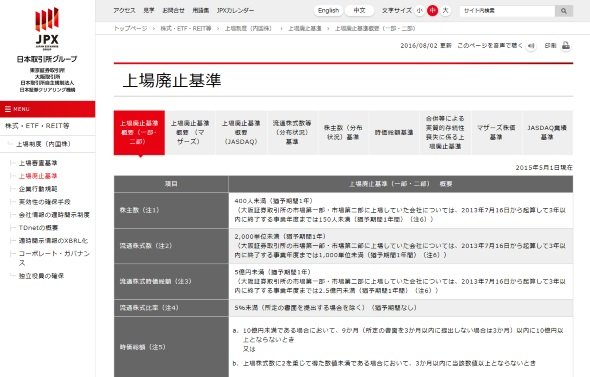
Task: Click the 日本取引所グループ title text
Action: 47,59
